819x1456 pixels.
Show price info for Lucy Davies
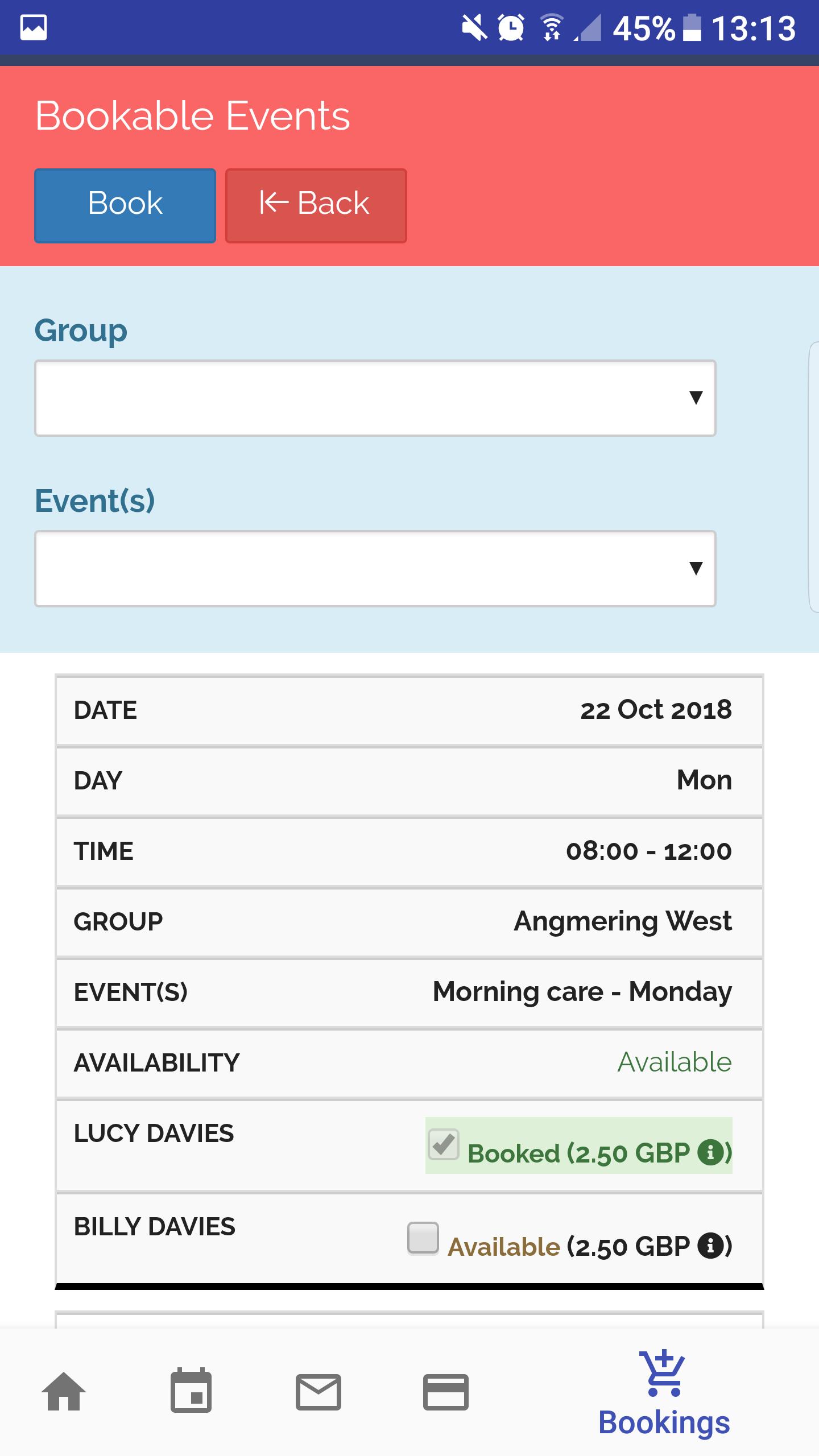[x=710, y=1152]
